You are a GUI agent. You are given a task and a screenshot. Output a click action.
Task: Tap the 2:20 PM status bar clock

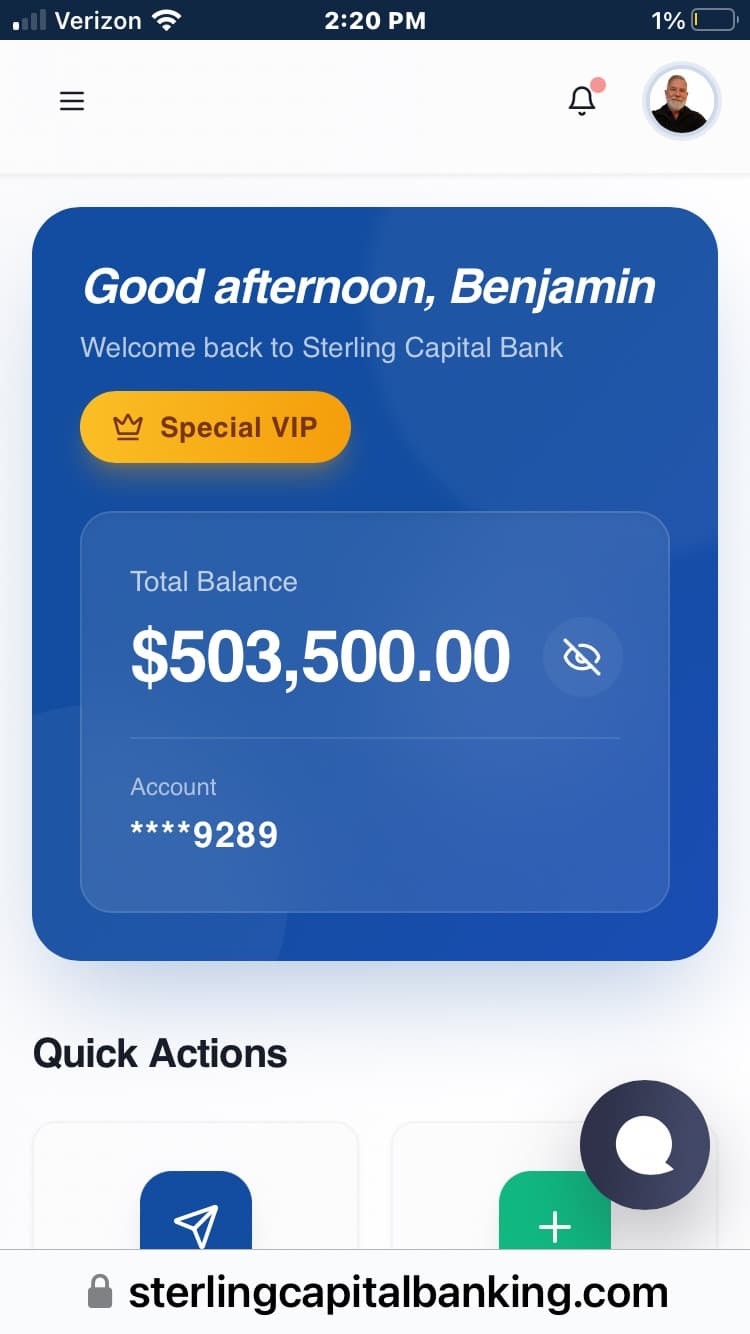coord(375,20)
